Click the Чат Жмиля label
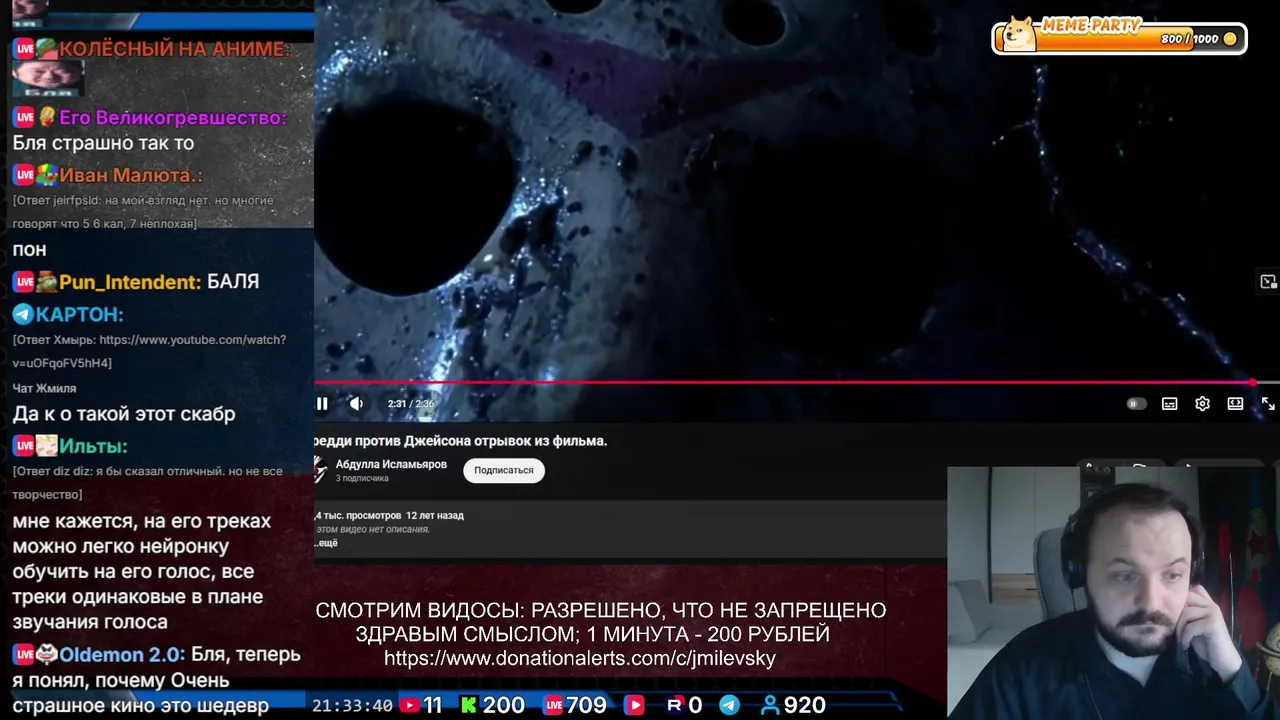The height and width of the screenshot is (720, 1280). point(44,388)
